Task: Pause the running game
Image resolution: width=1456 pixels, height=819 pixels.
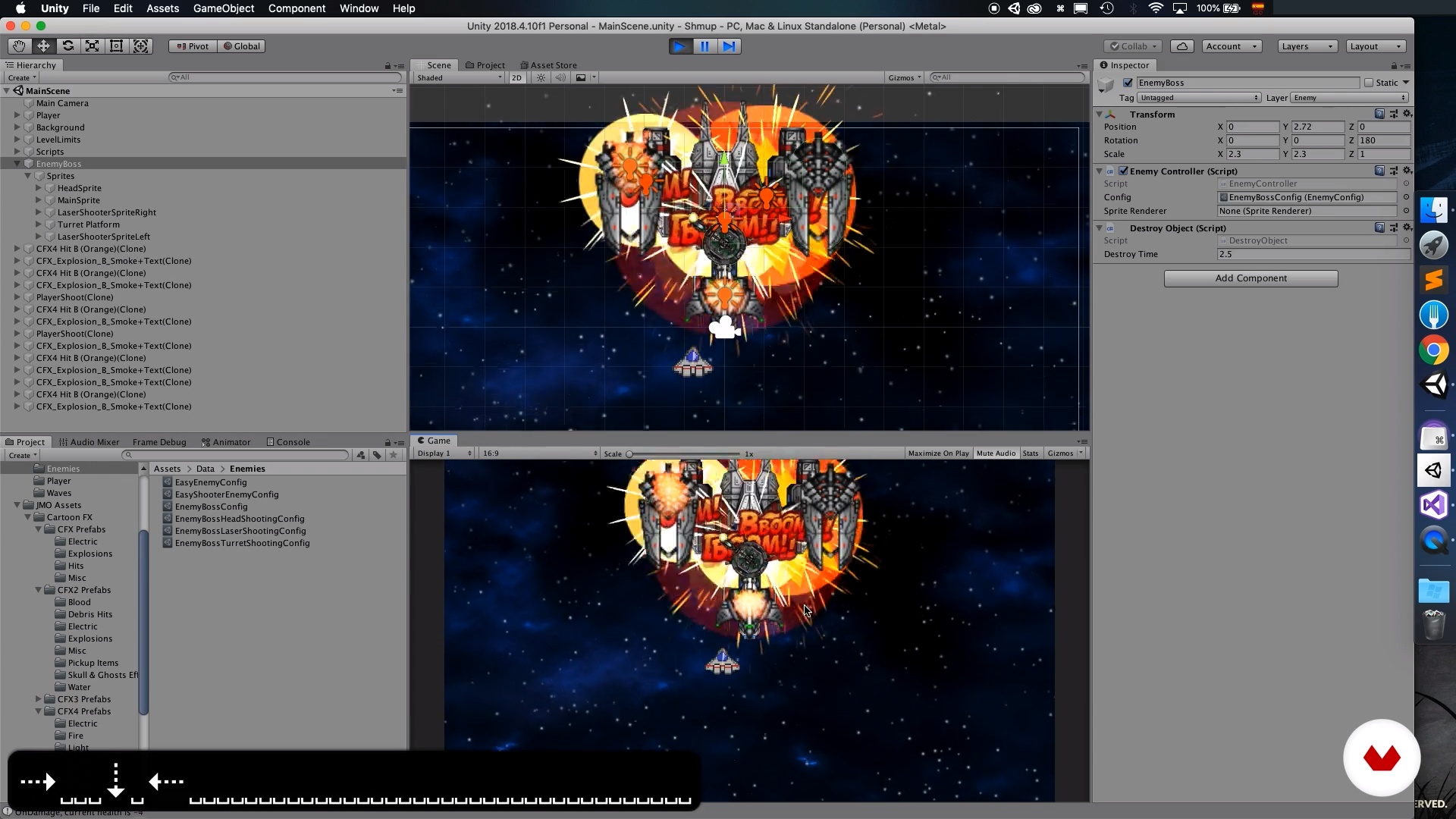Action: pos(704,46)
